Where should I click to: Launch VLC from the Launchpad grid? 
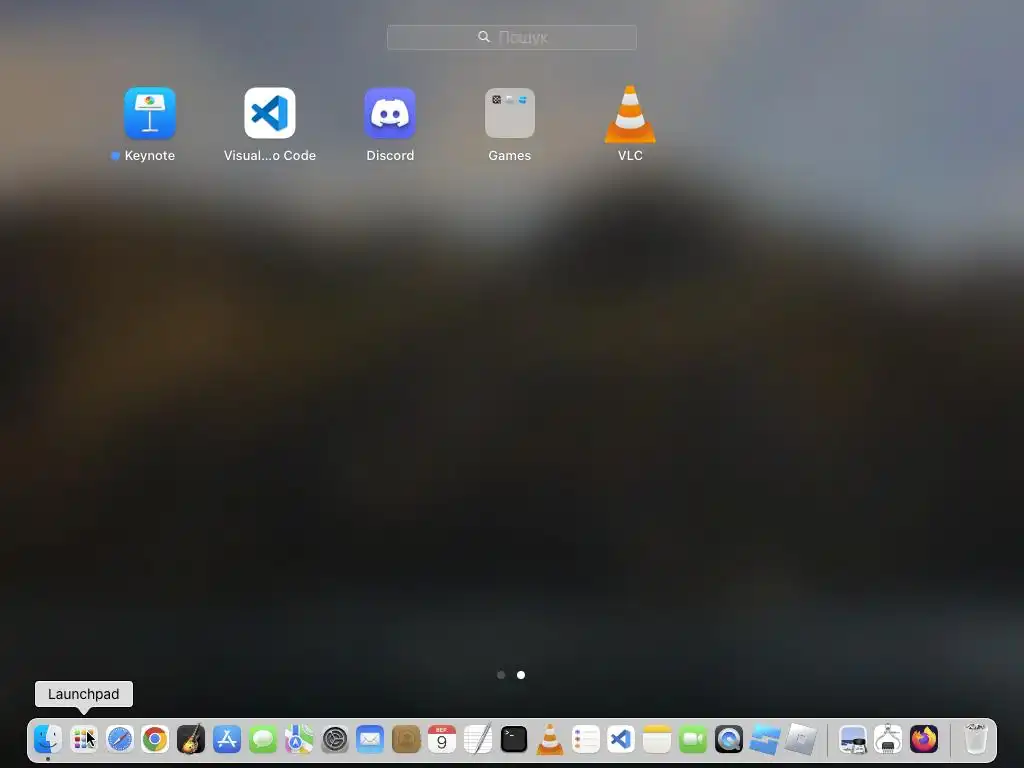[630, 114]
